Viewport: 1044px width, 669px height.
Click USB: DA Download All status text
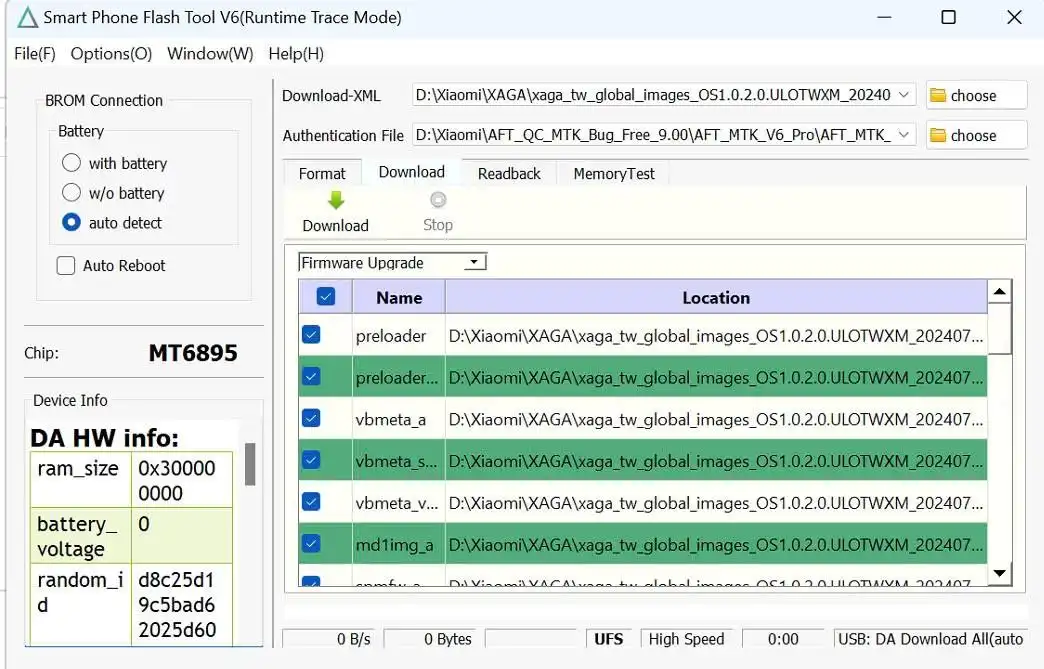click(x=930, y=639)
